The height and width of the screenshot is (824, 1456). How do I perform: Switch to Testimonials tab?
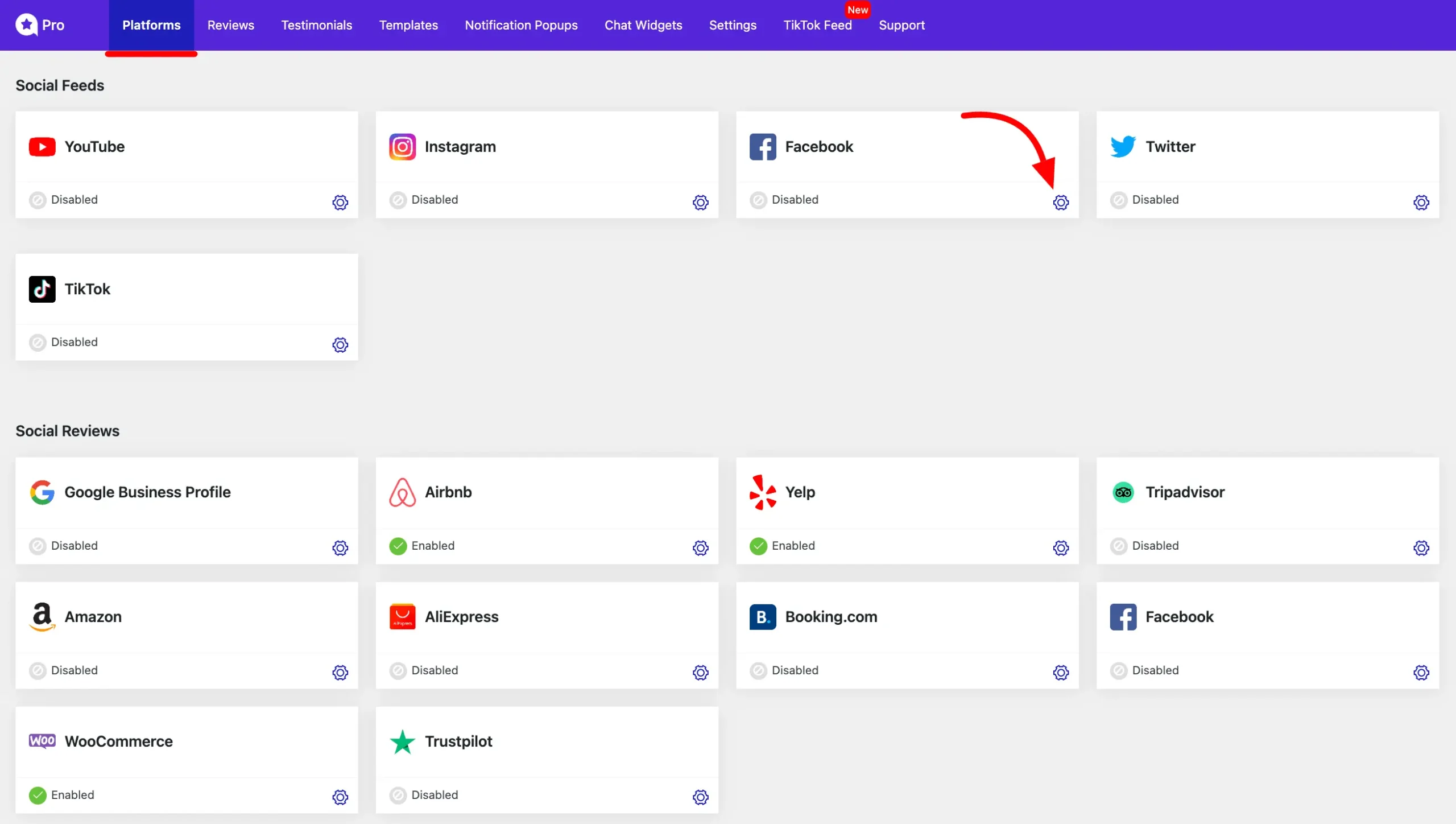(x=316, y=25)
